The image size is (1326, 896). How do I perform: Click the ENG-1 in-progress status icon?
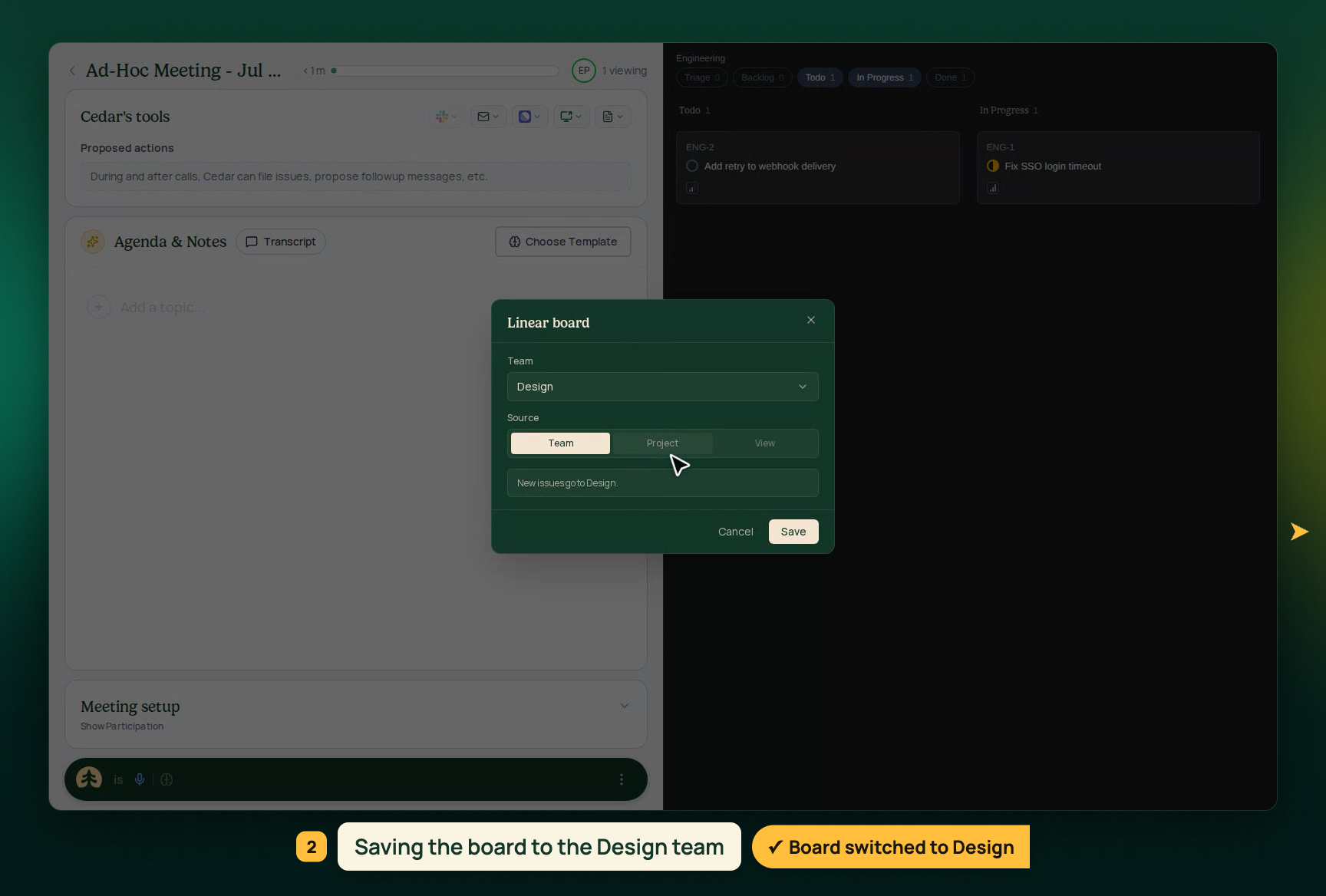993,166
